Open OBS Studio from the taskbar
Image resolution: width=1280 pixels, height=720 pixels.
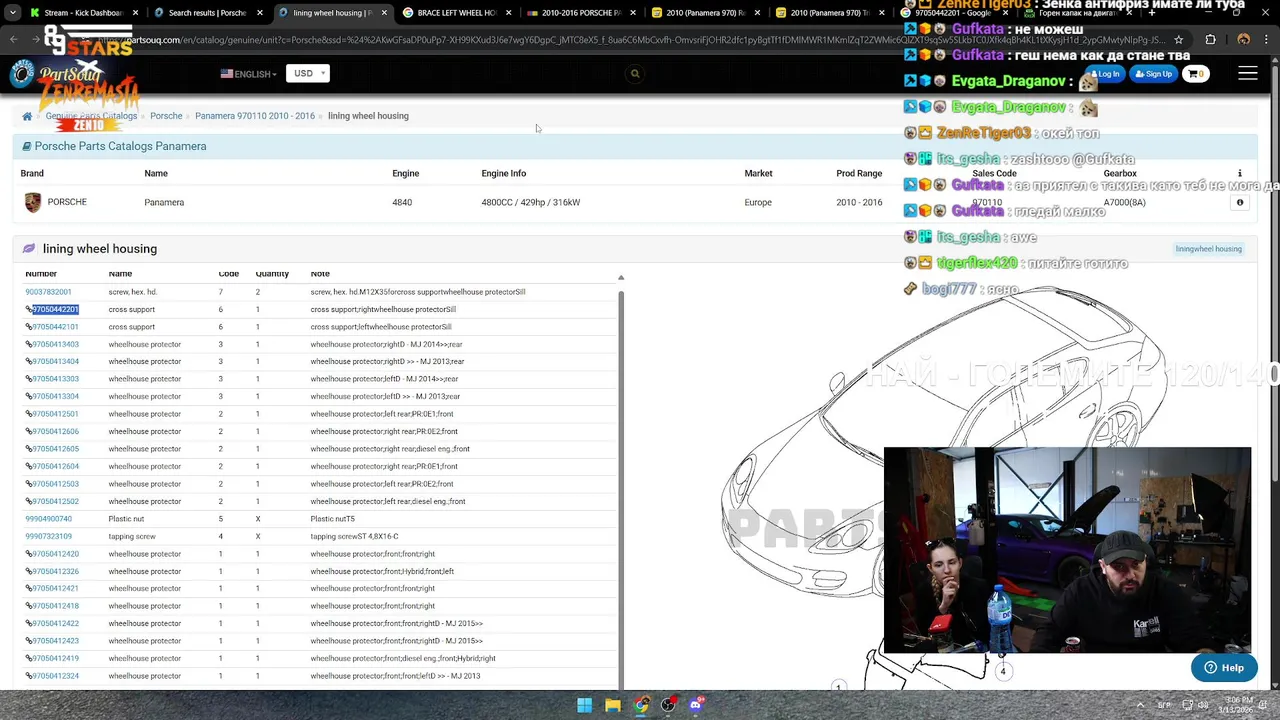click(x=668, y=705)
